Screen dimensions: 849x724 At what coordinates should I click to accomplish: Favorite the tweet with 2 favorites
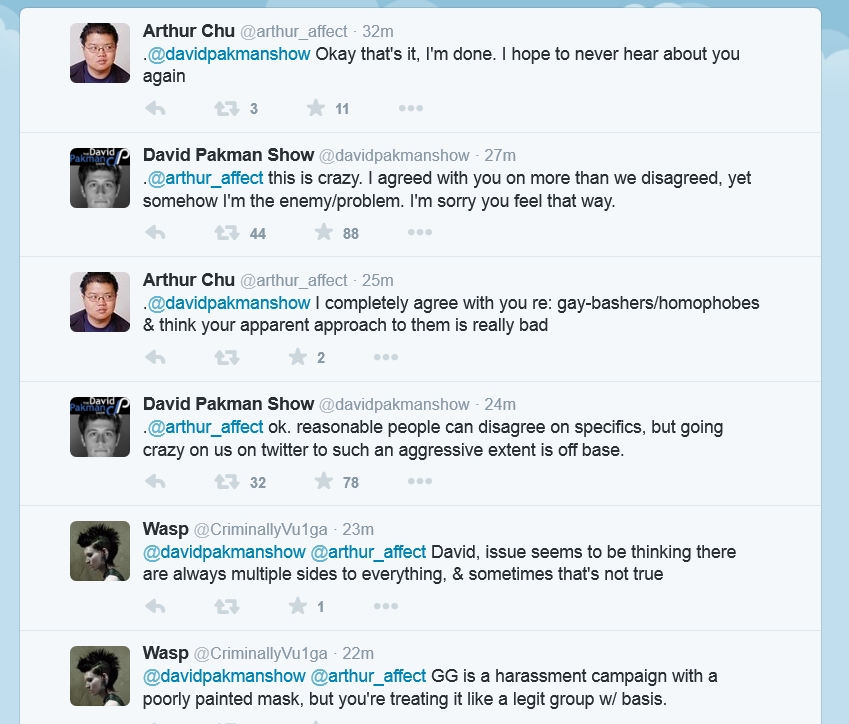pyautogui.click(x=297, y=357)
